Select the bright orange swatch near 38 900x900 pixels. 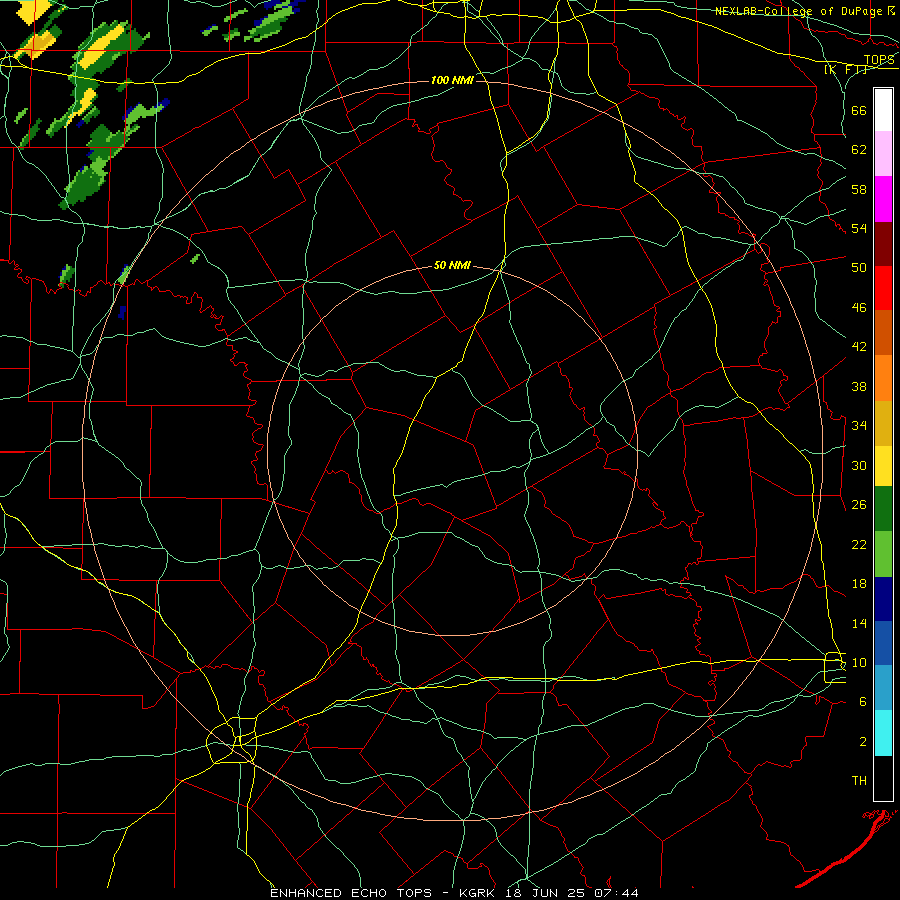click(x=883, y=378)
